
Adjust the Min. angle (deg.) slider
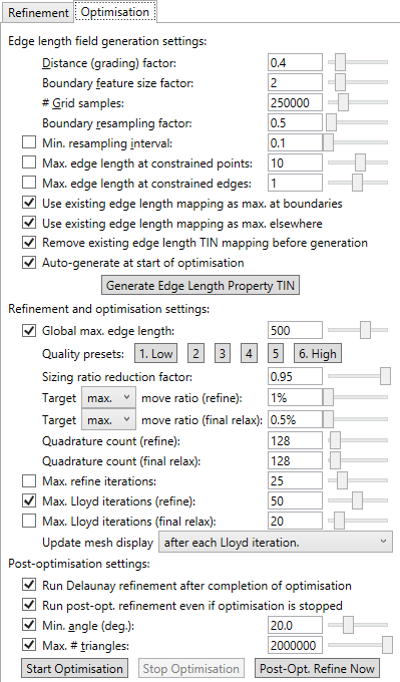point(357,625)
